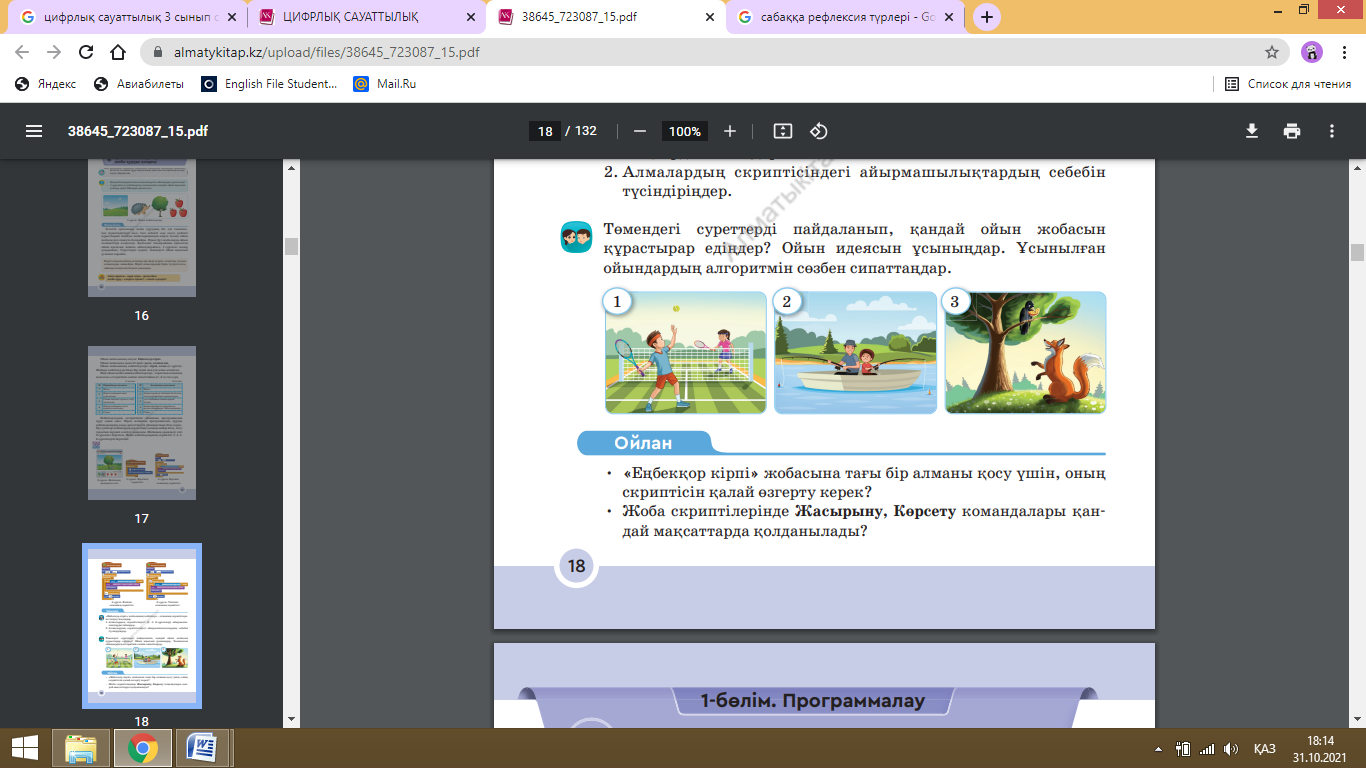Click the fit to page icon
Viewport: 1366px width, 768px height.
tap(783, 131)
